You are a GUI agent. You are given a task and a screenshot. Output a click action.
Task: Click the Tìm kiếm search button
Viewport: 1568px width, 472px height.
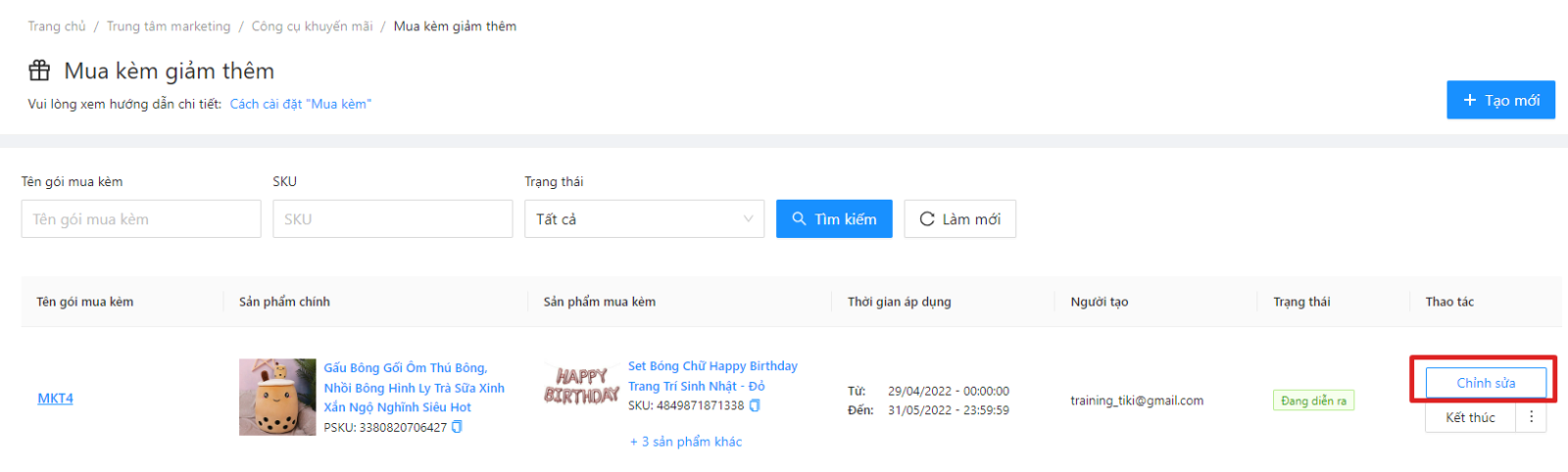point(834,219)
